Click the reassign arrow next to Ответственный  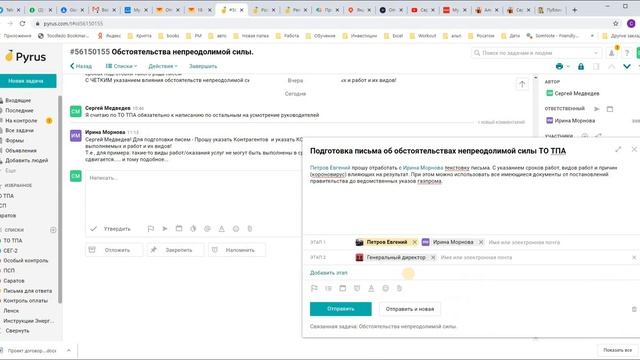coord(597,109)
